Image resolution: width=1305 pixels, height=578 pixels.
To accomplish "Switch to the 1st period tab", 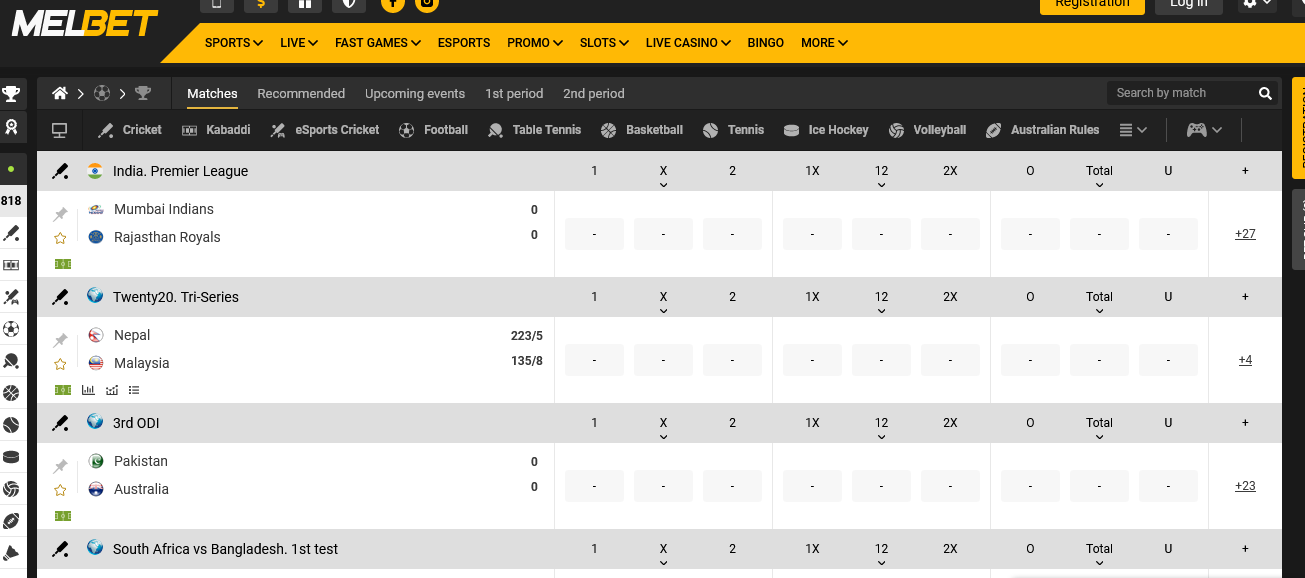I will point(514,93).
